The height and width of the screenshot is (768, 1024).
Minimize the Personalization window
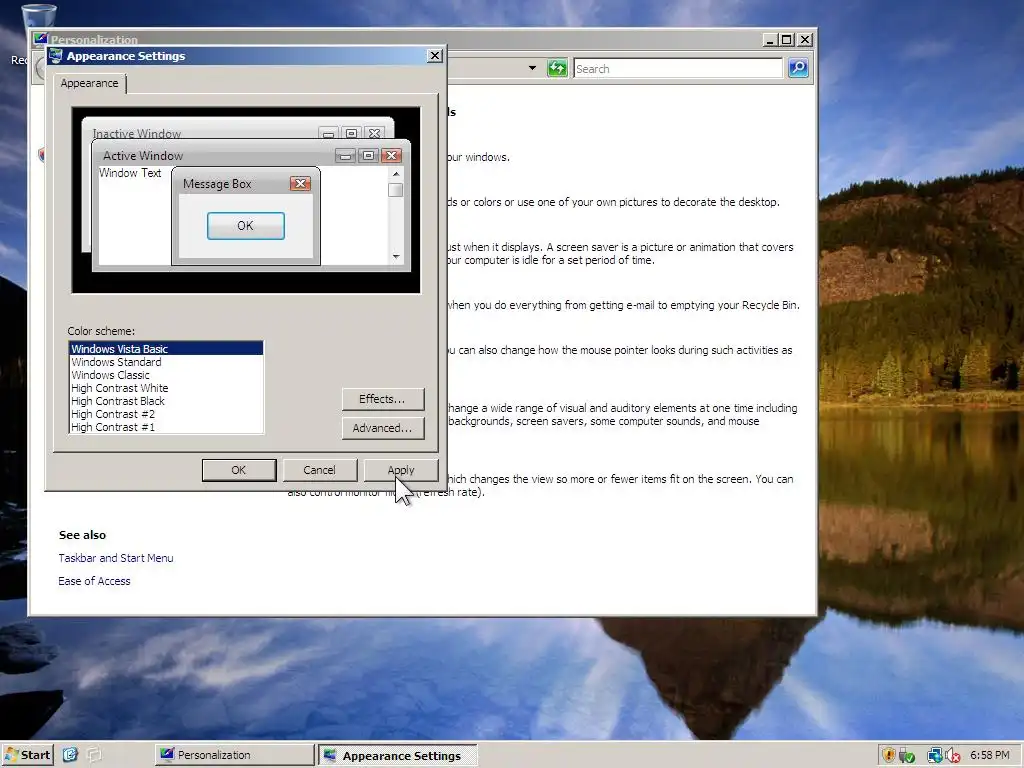pos(770,40)
